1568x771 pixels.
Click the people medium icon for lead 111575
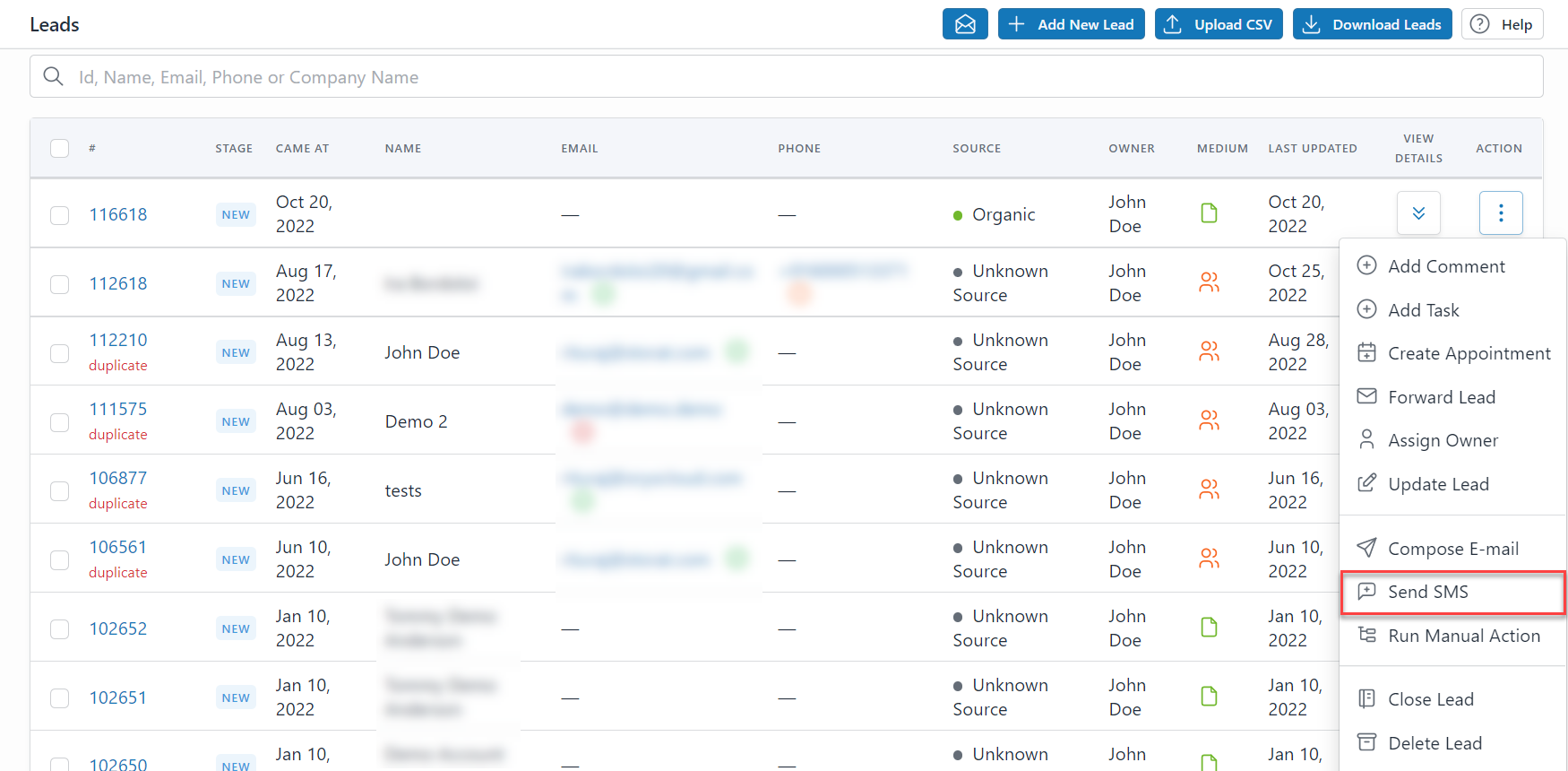click(1209, 420)
